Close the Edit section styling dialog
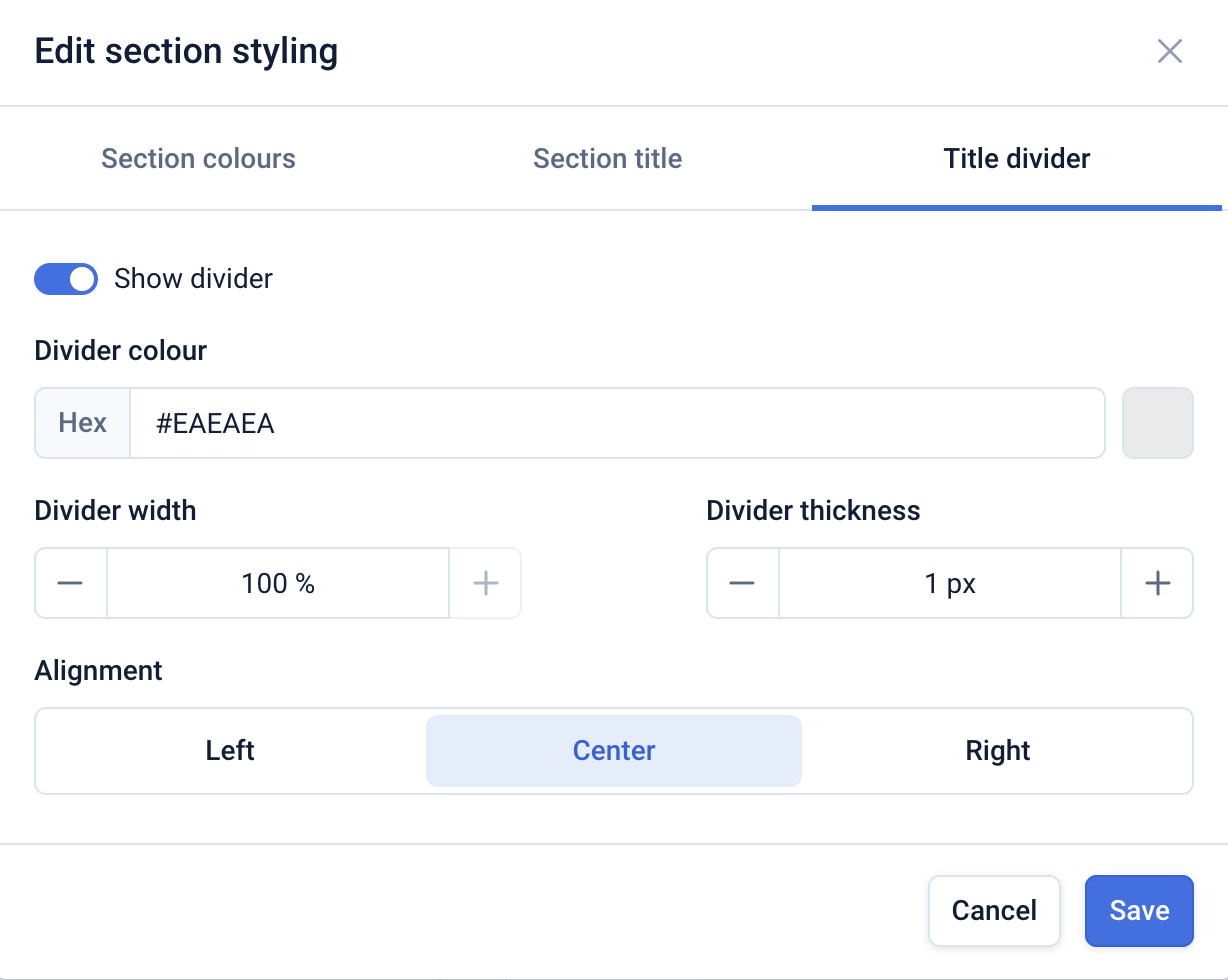1228x980 pixels. pyautogui.click(x=1170, y=51)
